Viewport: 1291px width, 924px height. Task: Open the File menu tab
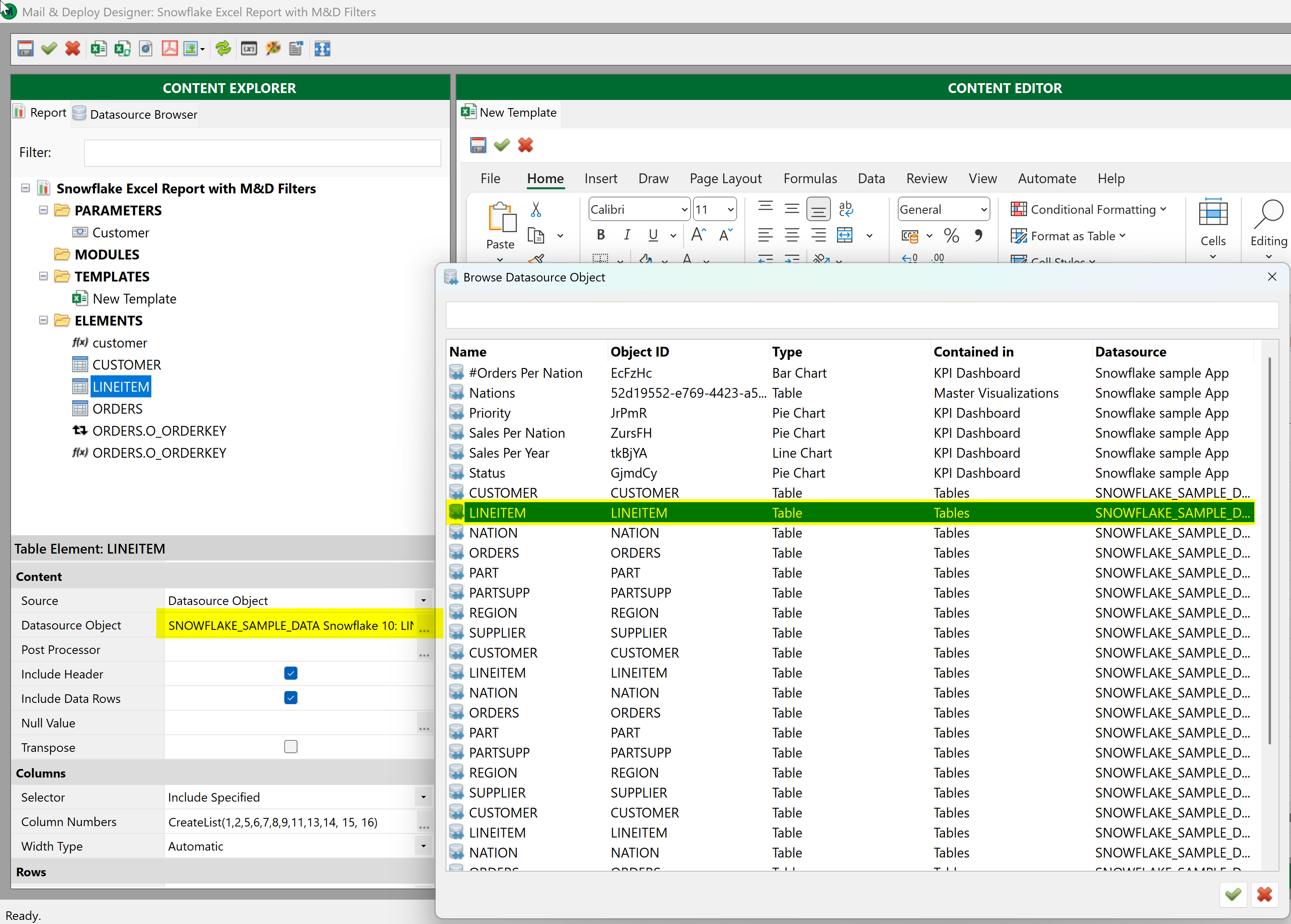[490, 178]
